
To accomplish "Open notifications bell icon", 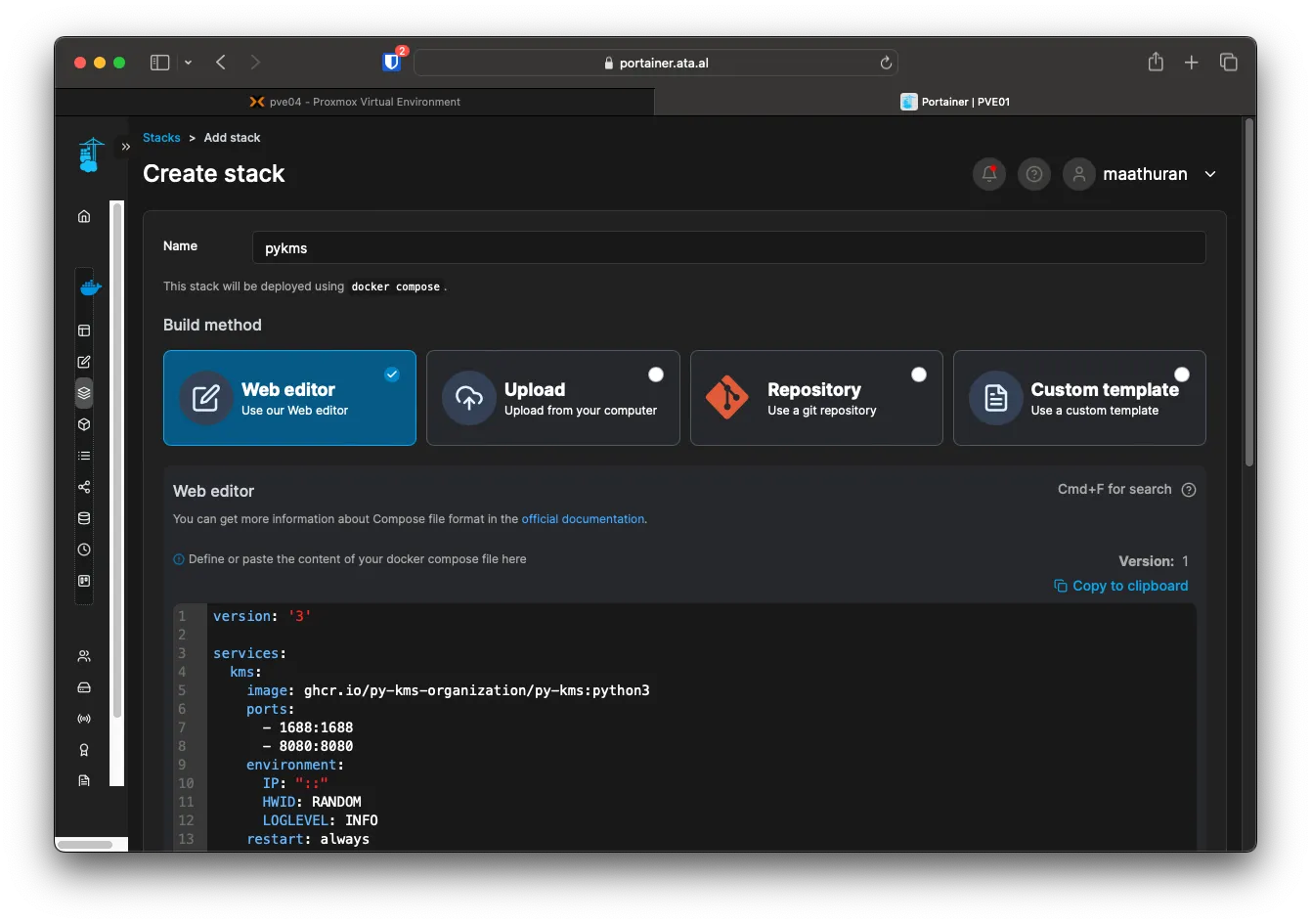I will [989, 174].
